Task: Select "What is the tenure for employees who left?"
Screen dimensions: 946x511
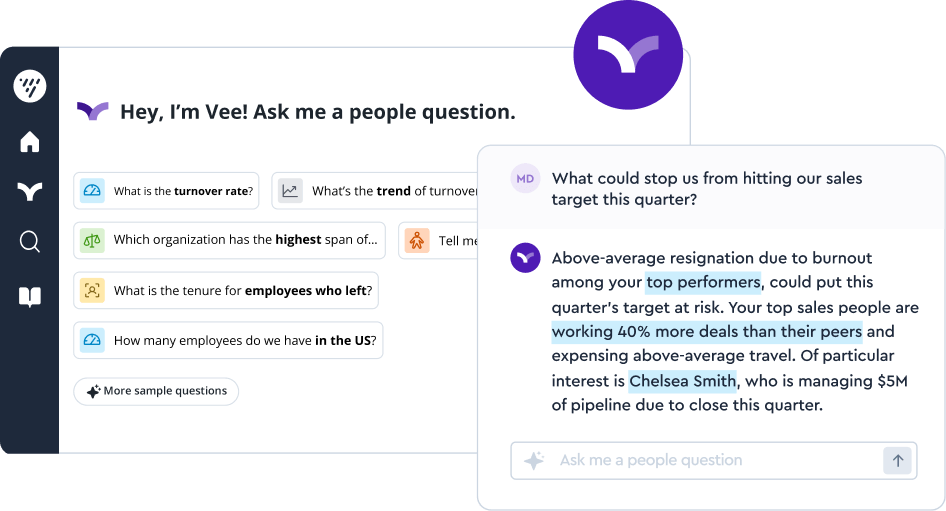Action: point(226,291)
